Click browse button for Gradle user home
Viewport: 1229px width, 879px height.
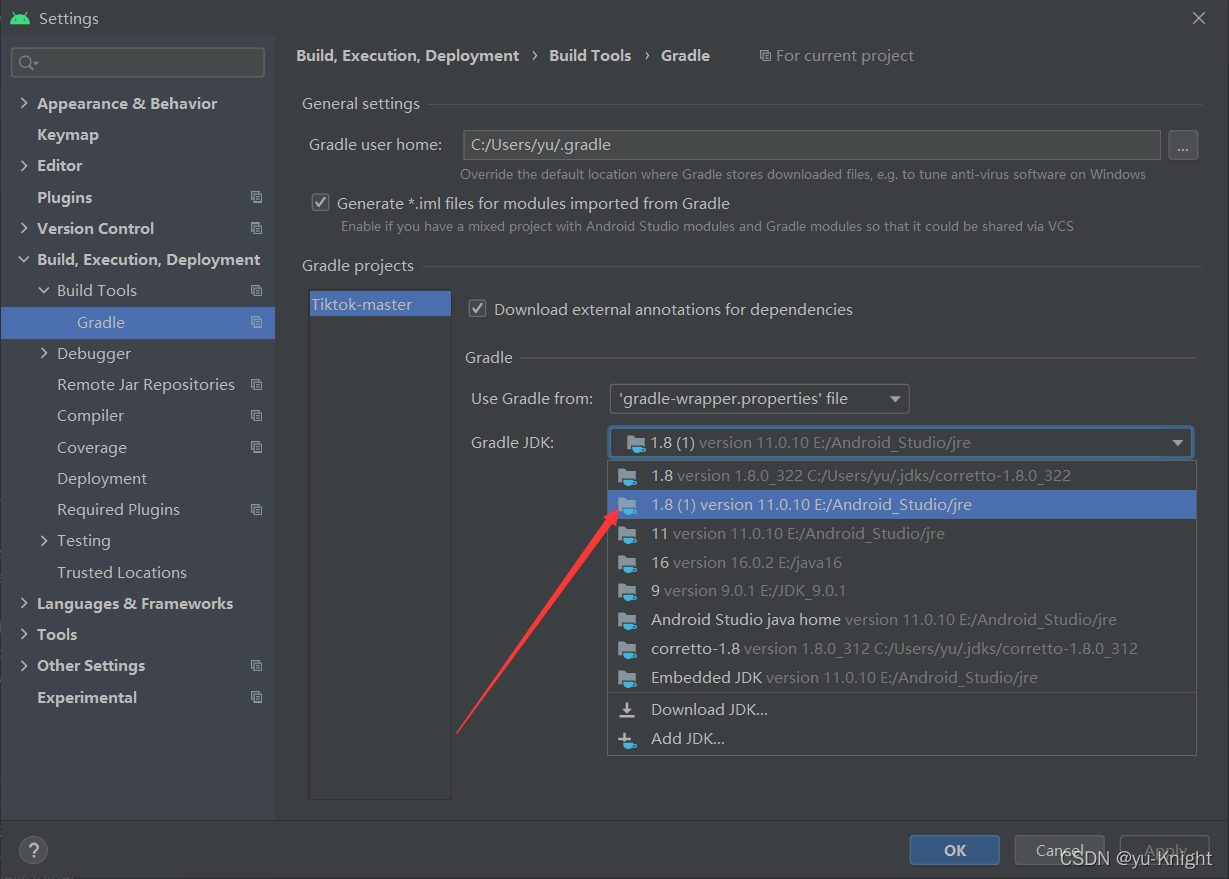1182,145
